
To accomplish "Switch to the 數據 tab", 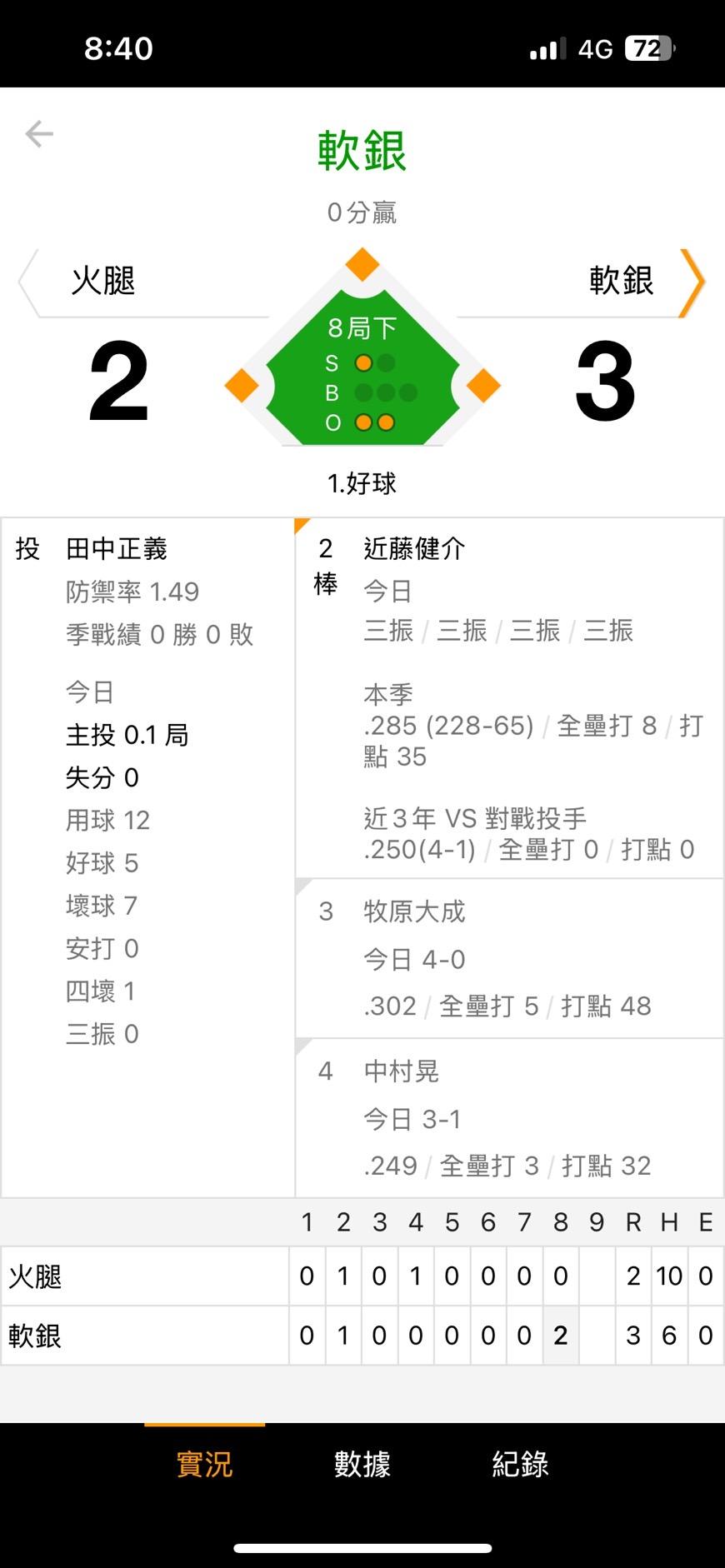I will [x=362, y=1464].
